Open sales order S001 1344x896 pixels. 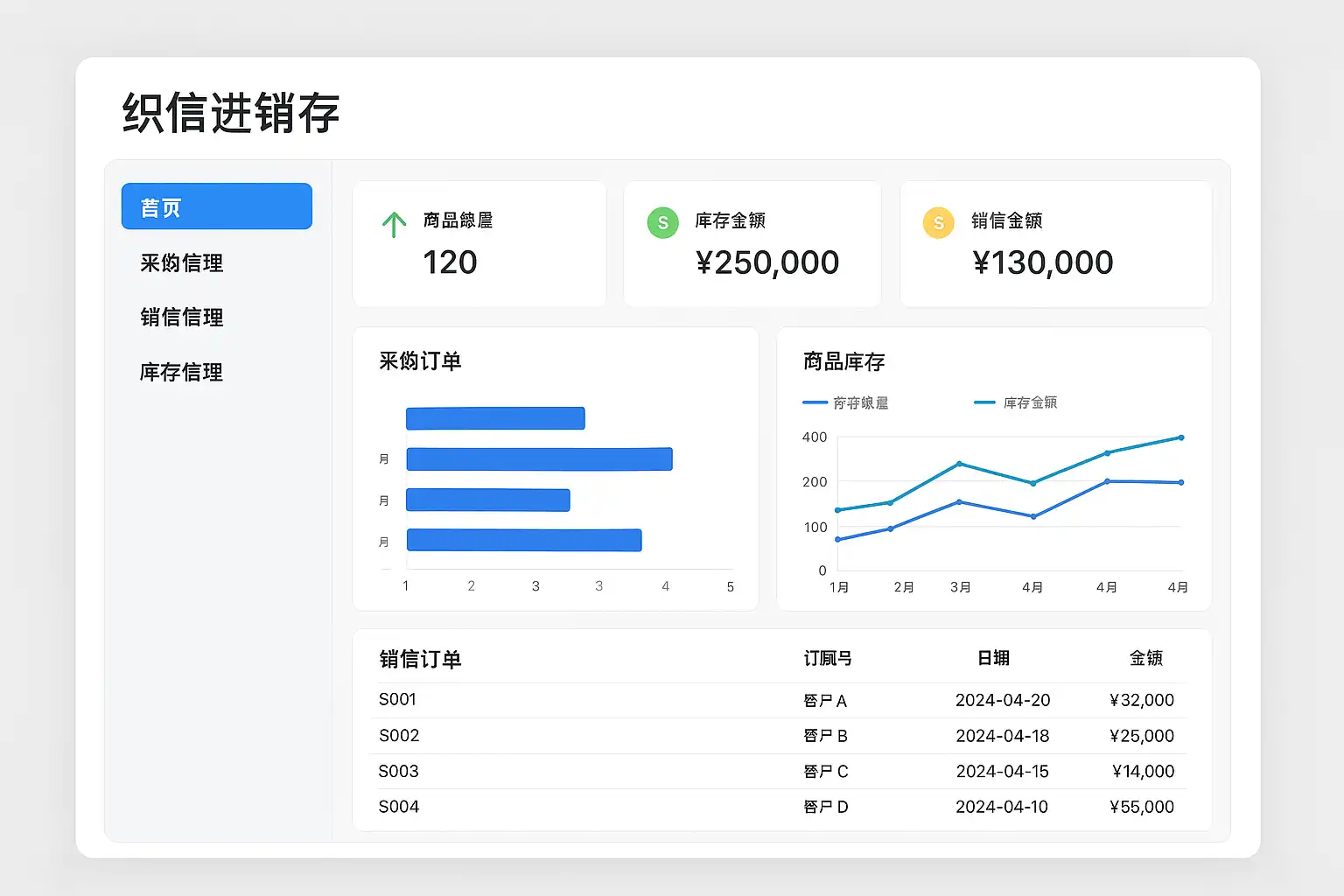point(397,699)
